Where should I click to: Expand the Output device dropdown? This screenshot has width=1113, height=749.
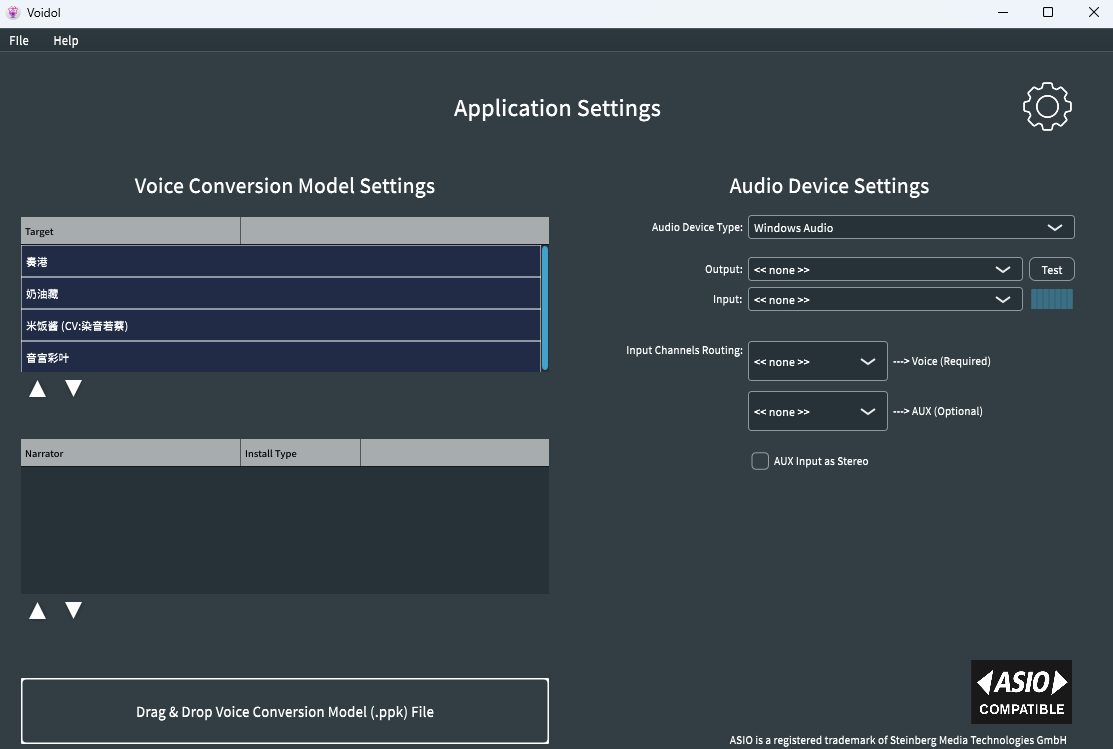(884, 269)
